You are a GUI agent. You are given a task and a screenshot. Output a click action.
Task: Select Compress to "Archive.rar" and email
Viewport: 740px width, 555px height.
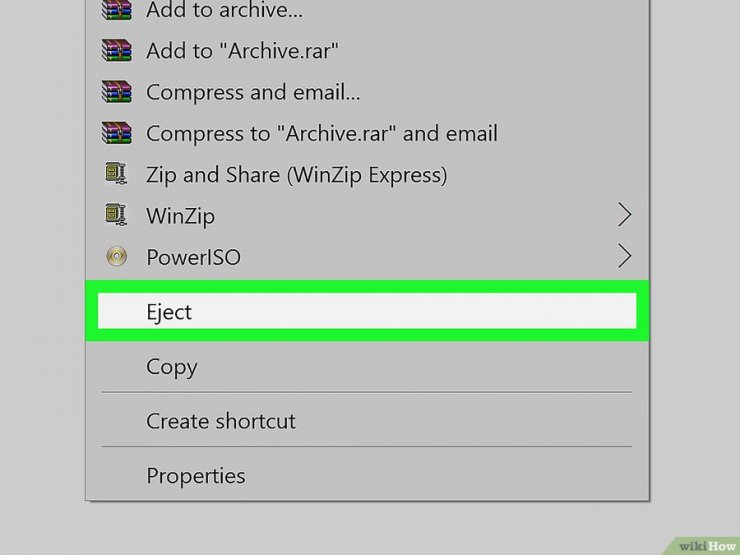tap(367, 133)
